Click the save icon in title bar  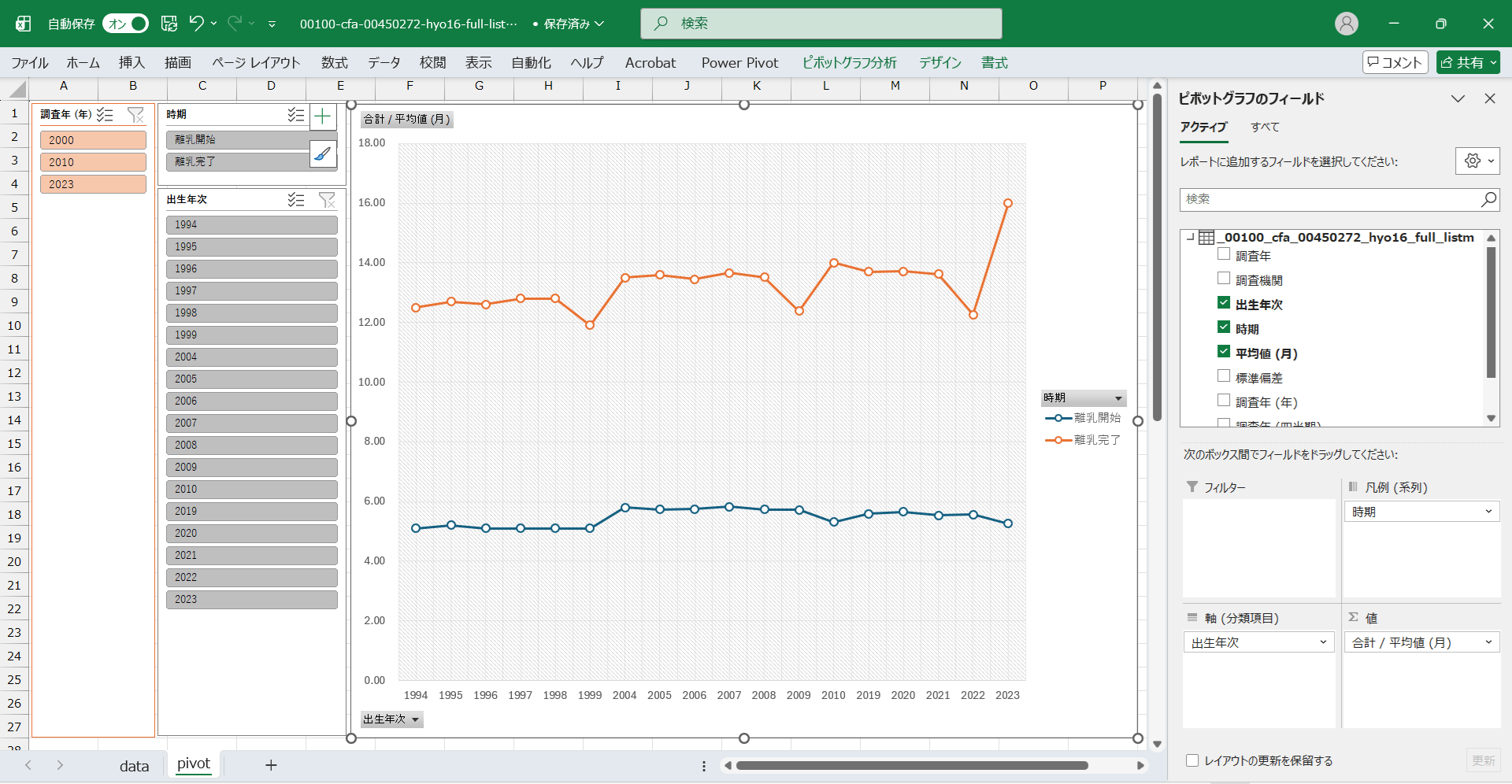pyautogui.click(x=169, y=24)
